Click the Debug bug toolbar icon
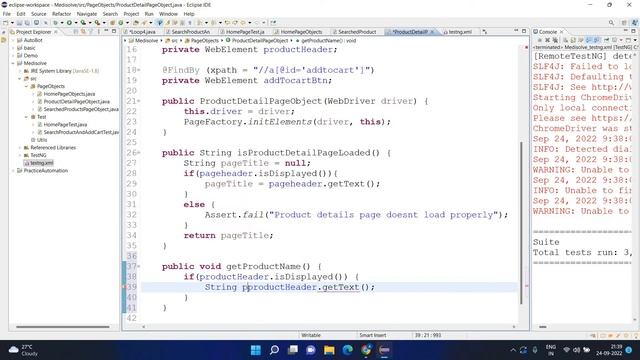The image size is (640, 360). (x=55, y=23)
